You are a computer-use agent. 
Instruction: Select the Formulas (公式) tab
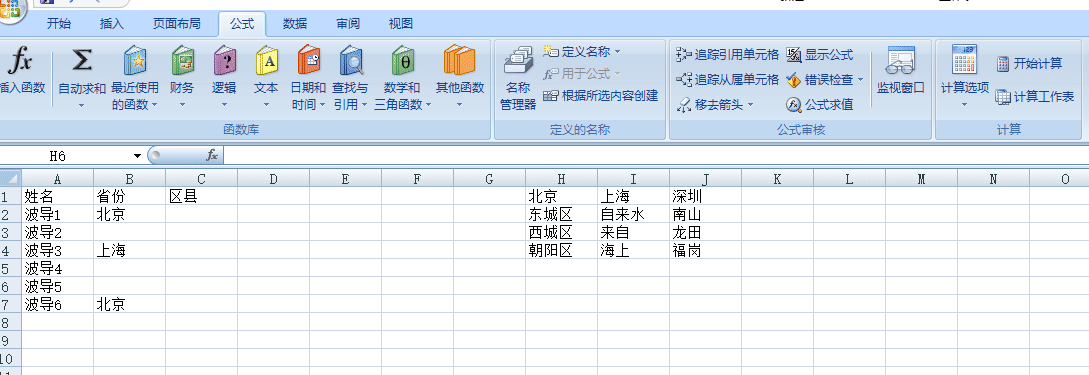point(242,24)
